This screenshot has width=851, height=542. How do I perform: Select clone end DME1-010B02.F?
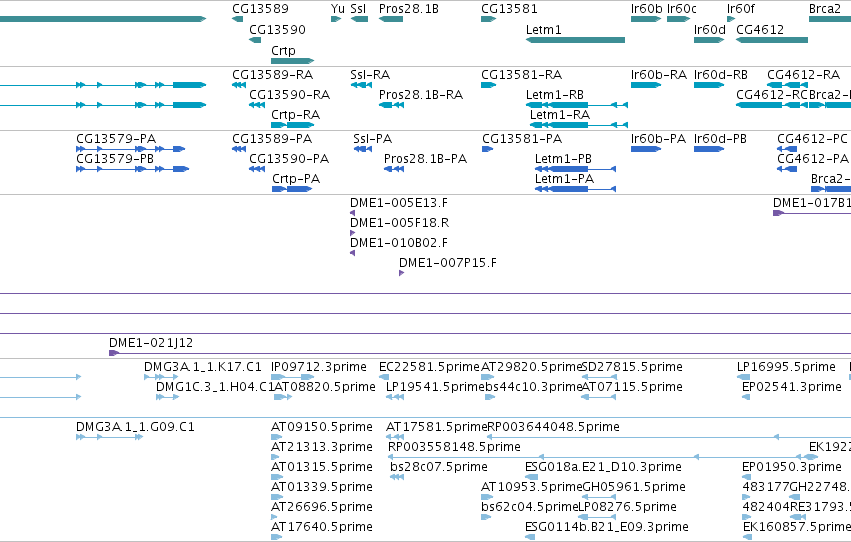tap(398, 243)
